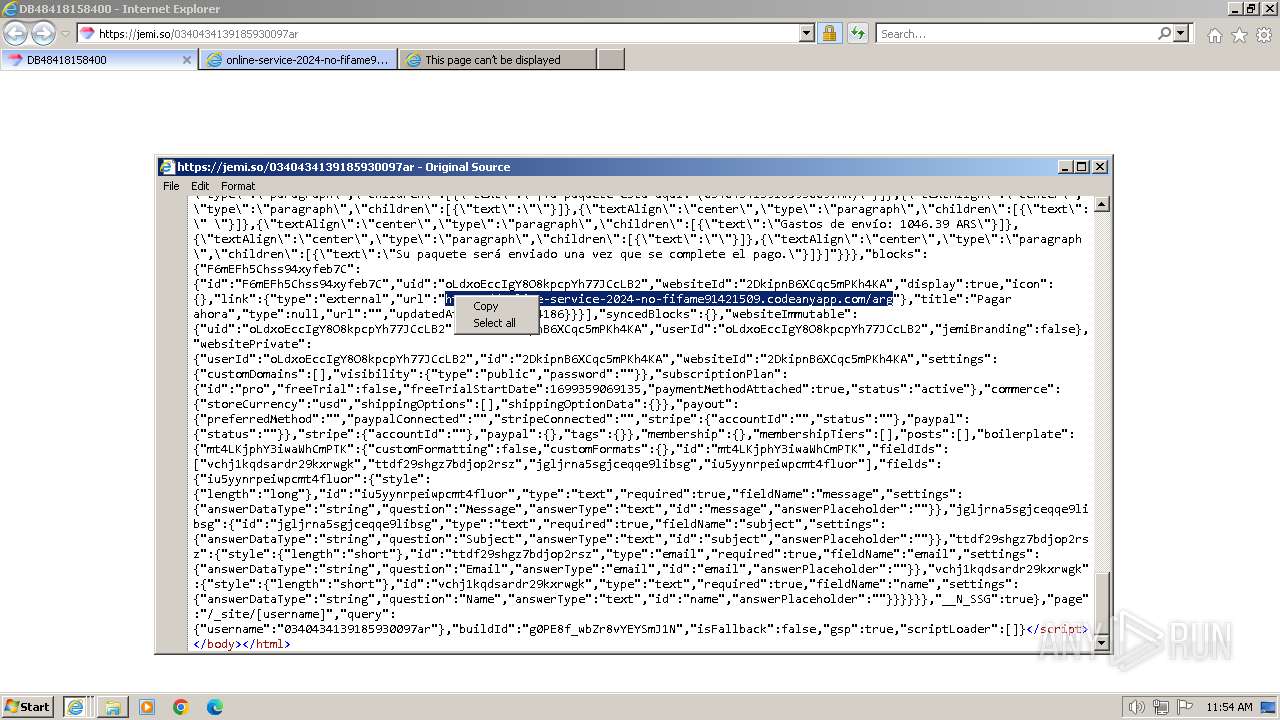Image resolution: width=1280 pixels, height=720 pixels.
Task: Click inside the Search box
Action: [x=1016, y=33]
